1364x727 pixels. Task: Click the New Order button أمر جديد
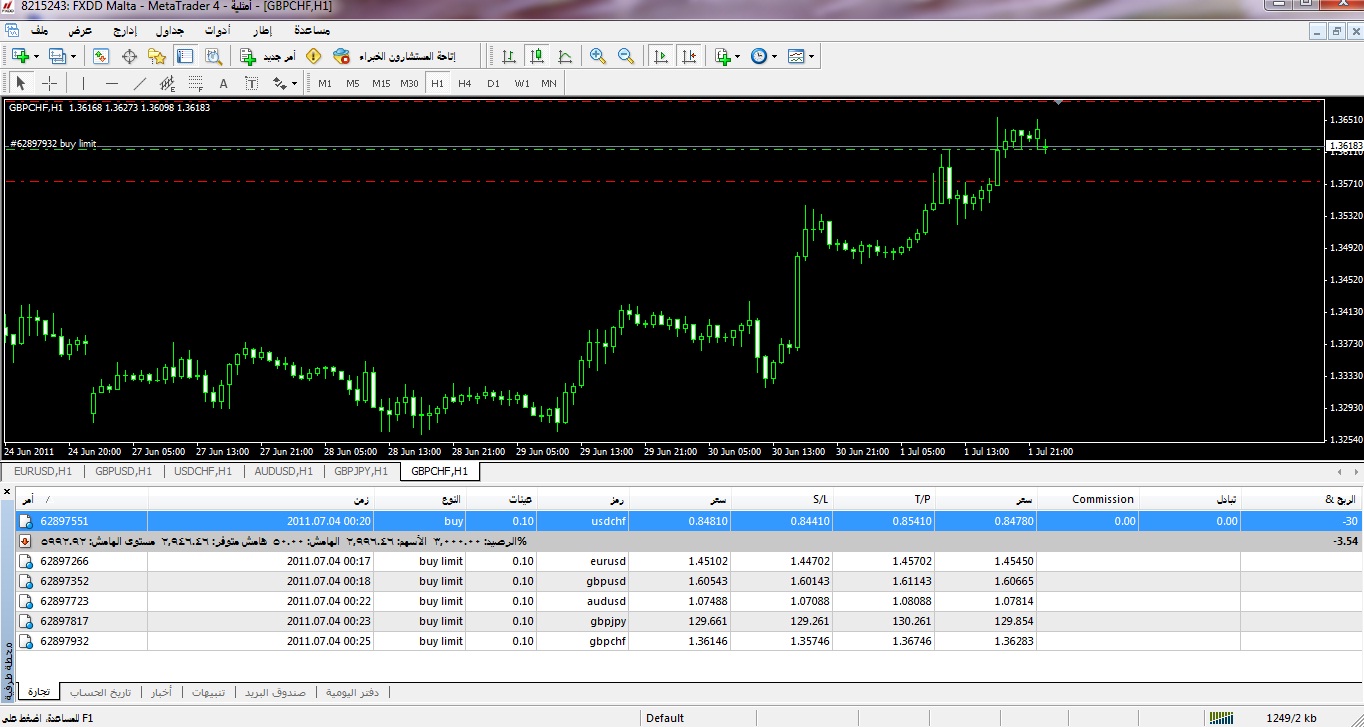pyautogui.click(x=268, y=57)
